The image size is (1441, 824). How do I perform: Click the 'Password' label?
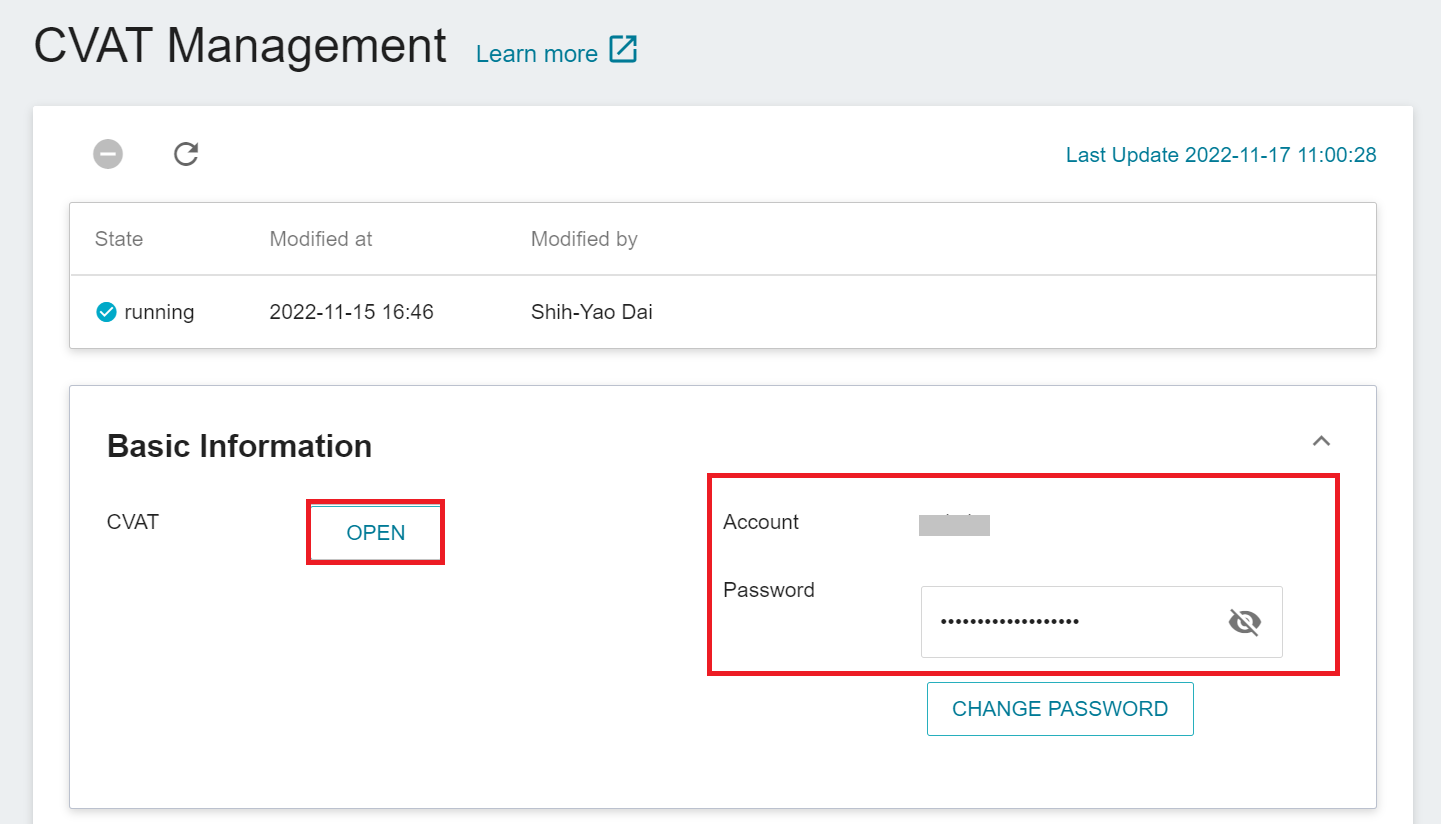pyautogui.click(x=769, y=590)
